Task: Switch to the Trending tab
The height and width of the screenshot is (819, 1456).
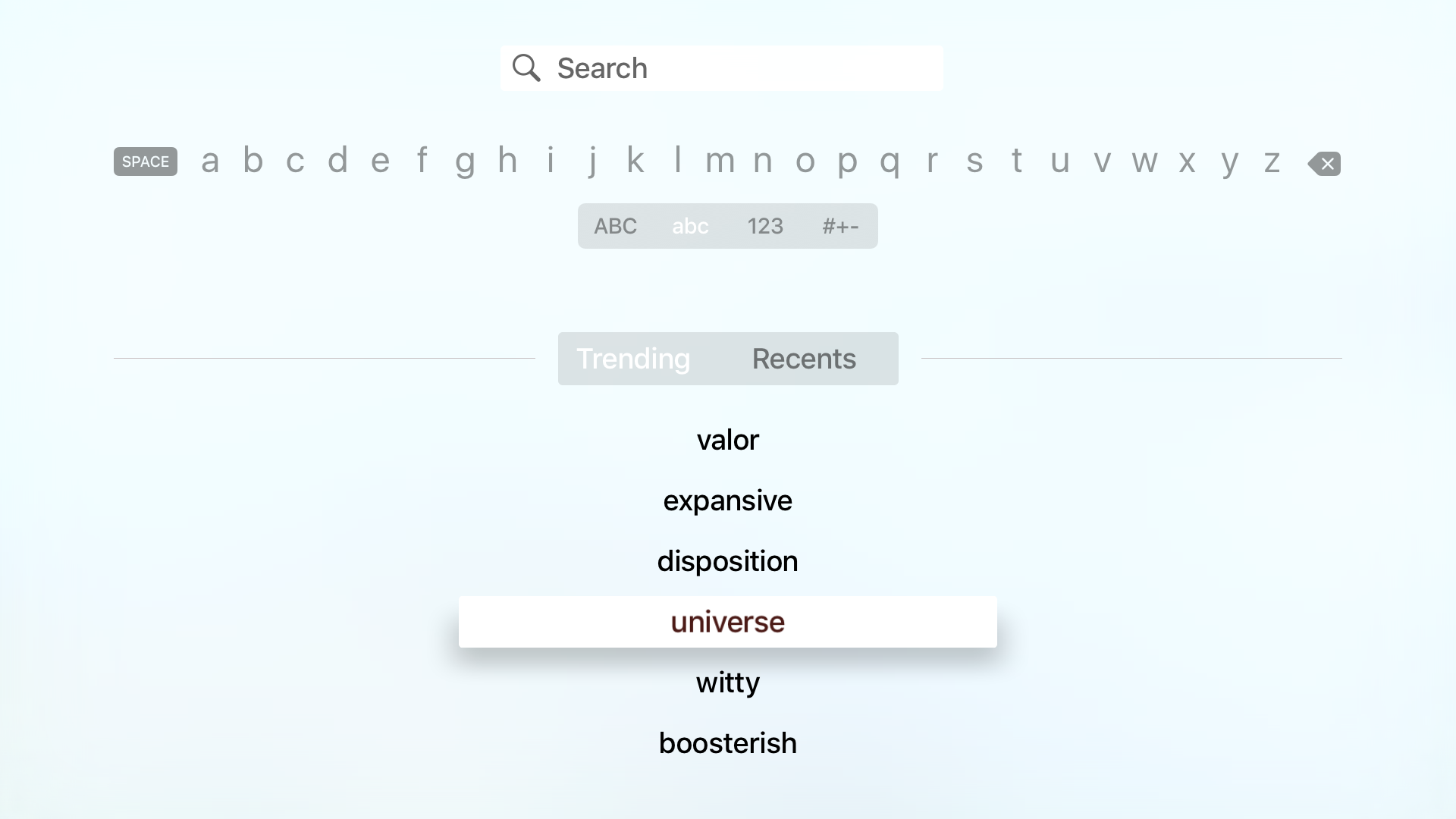Action: click(x=634, y=358)
